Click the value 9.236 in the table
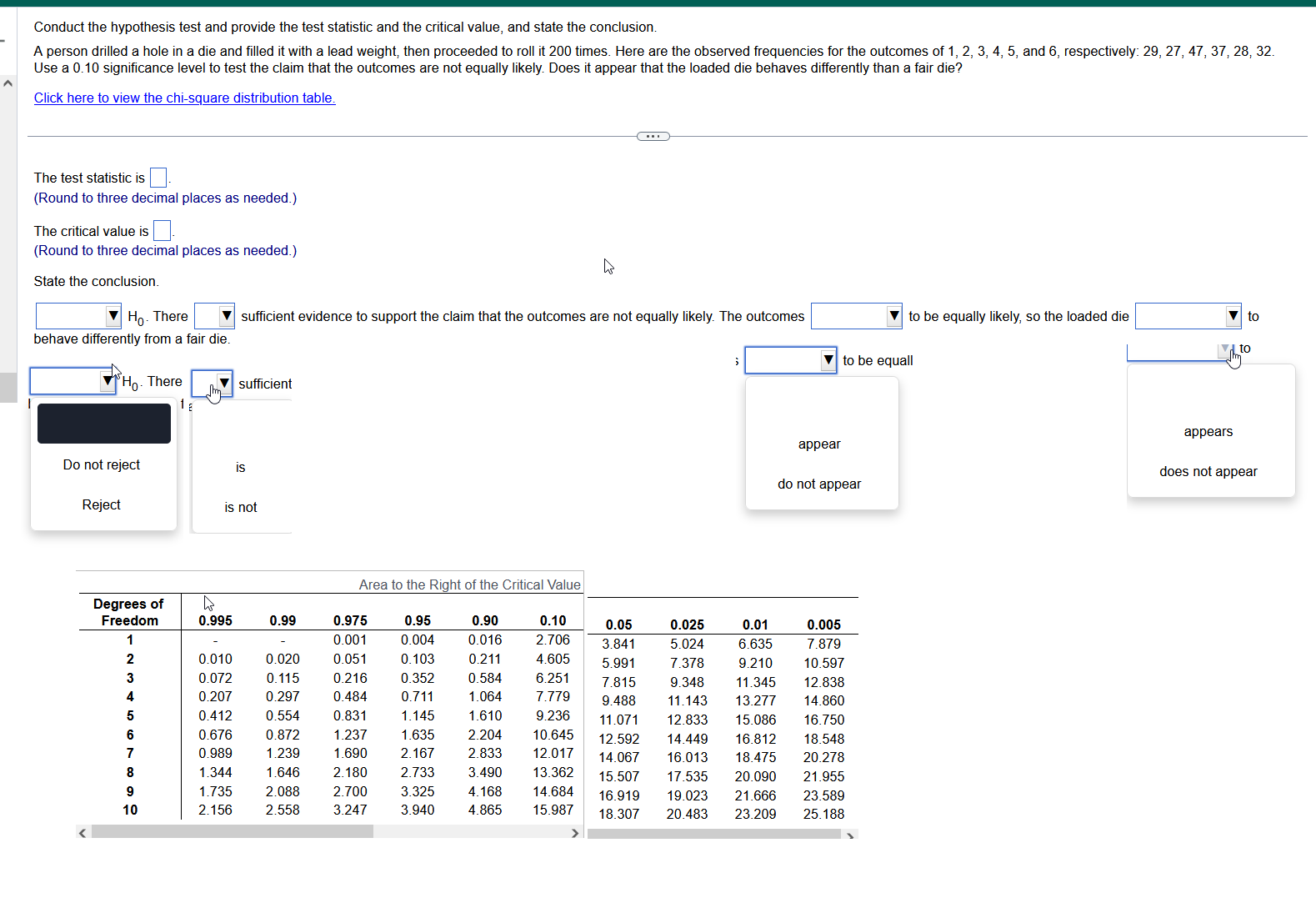The width and height of the screenshot is (1316, 898). tap(553, 715)
